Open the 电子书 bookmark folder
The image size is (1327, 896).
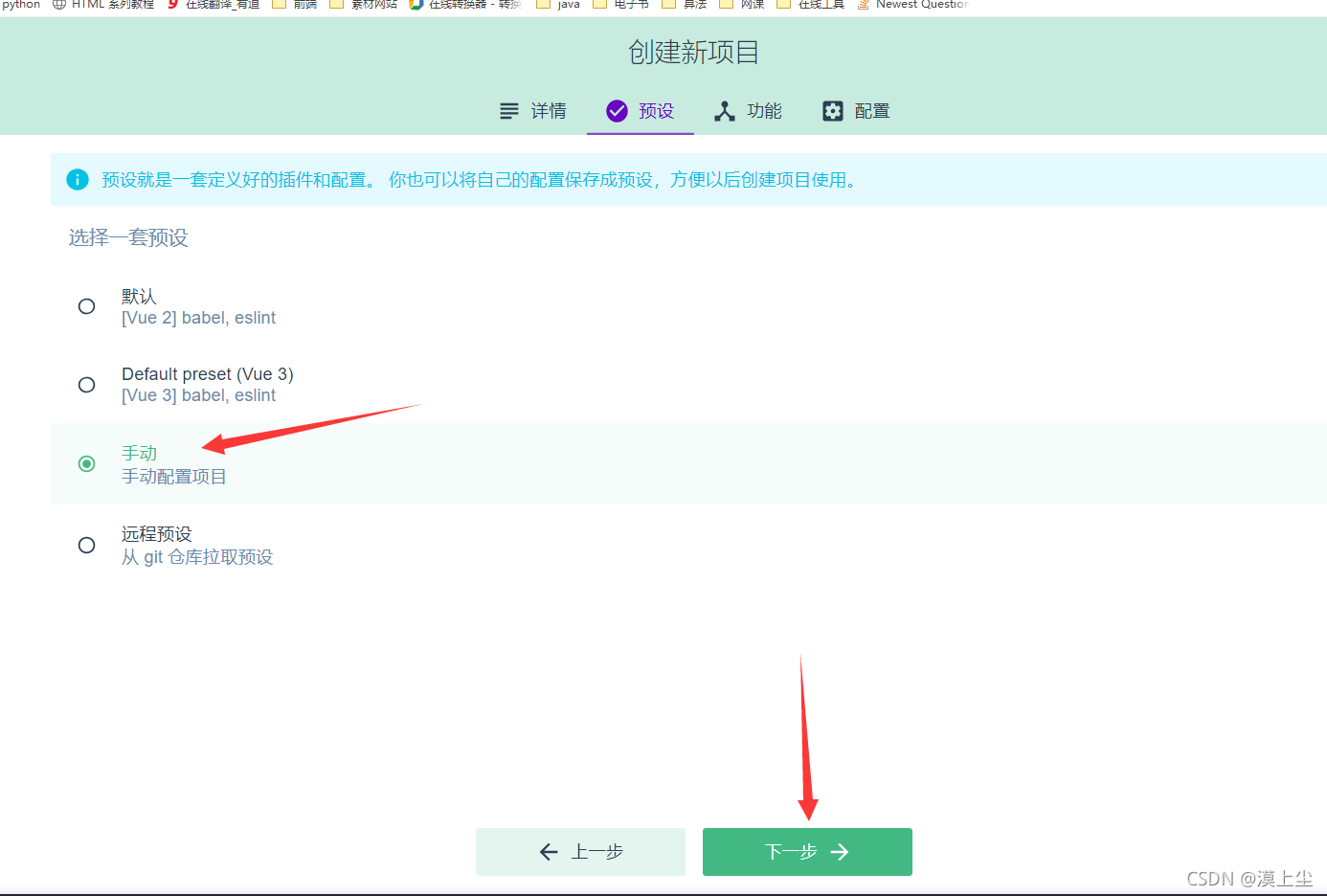[621, 4]
